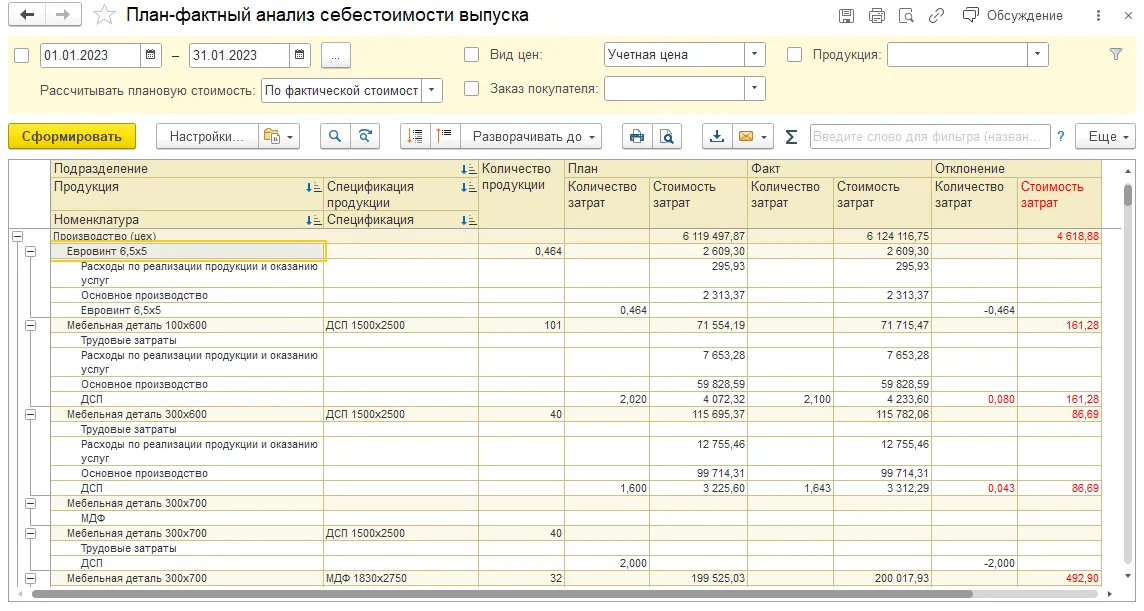1144x611 pixels.
Task: Add report to favorites with star icon
Action: point(104,15)
